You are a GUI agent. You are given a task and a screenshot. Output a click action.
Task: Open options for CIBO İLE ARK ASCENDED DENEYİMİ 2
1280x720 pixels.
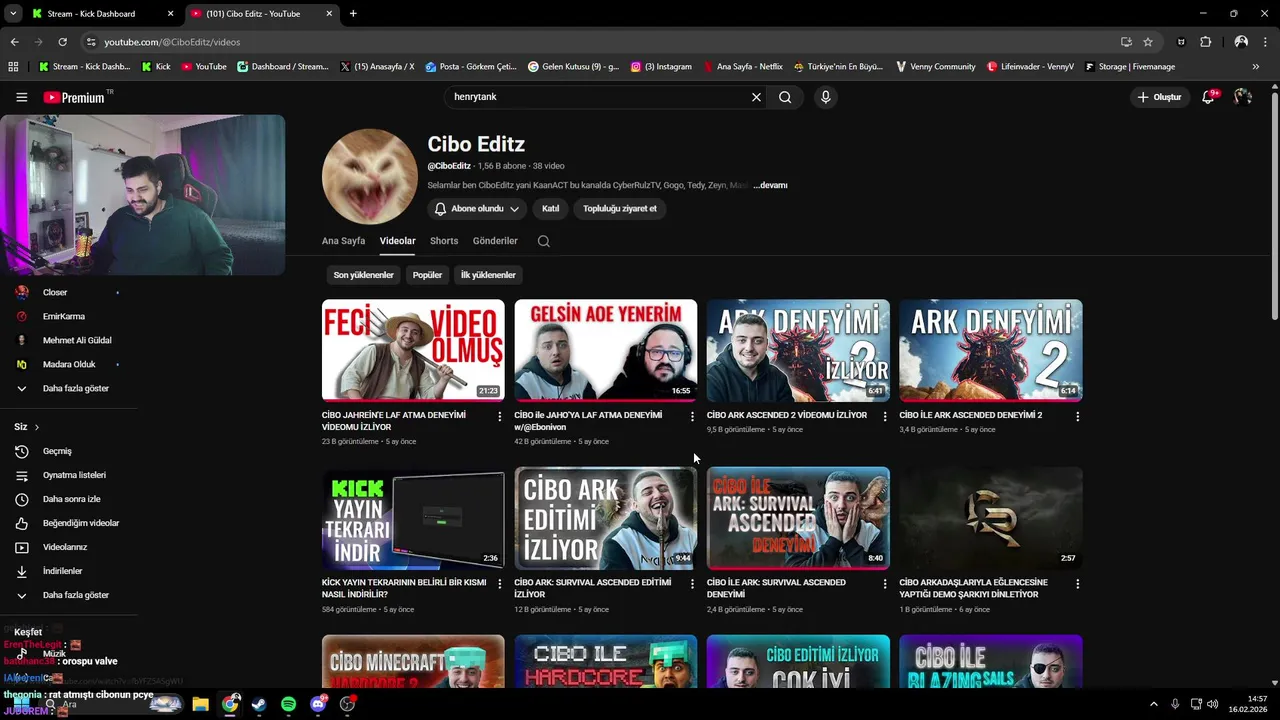tap(1077, 416)
